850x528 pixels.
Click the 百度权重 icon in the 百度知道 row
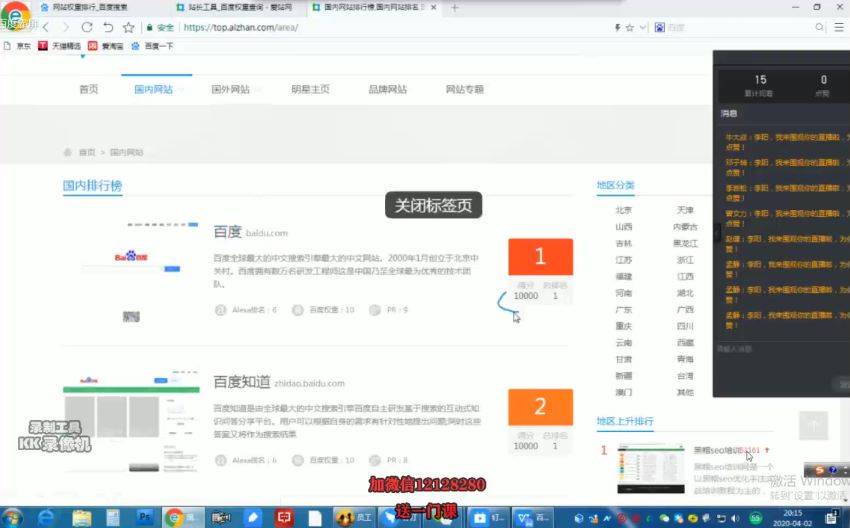(x=298, y=460)
